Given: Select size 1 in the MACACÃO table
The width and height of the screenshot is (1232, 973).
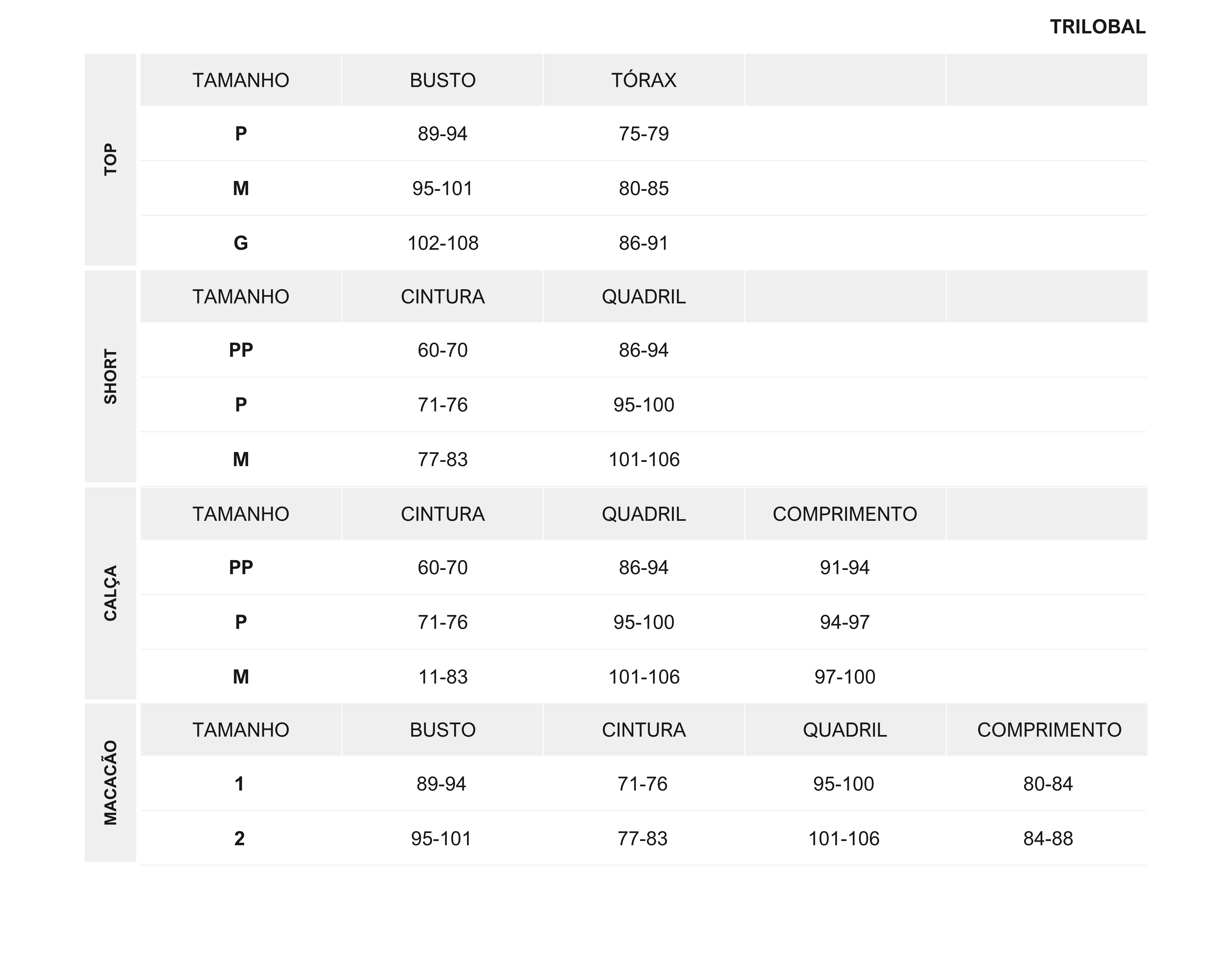Looking at the screenshot, I should [240, 784].
